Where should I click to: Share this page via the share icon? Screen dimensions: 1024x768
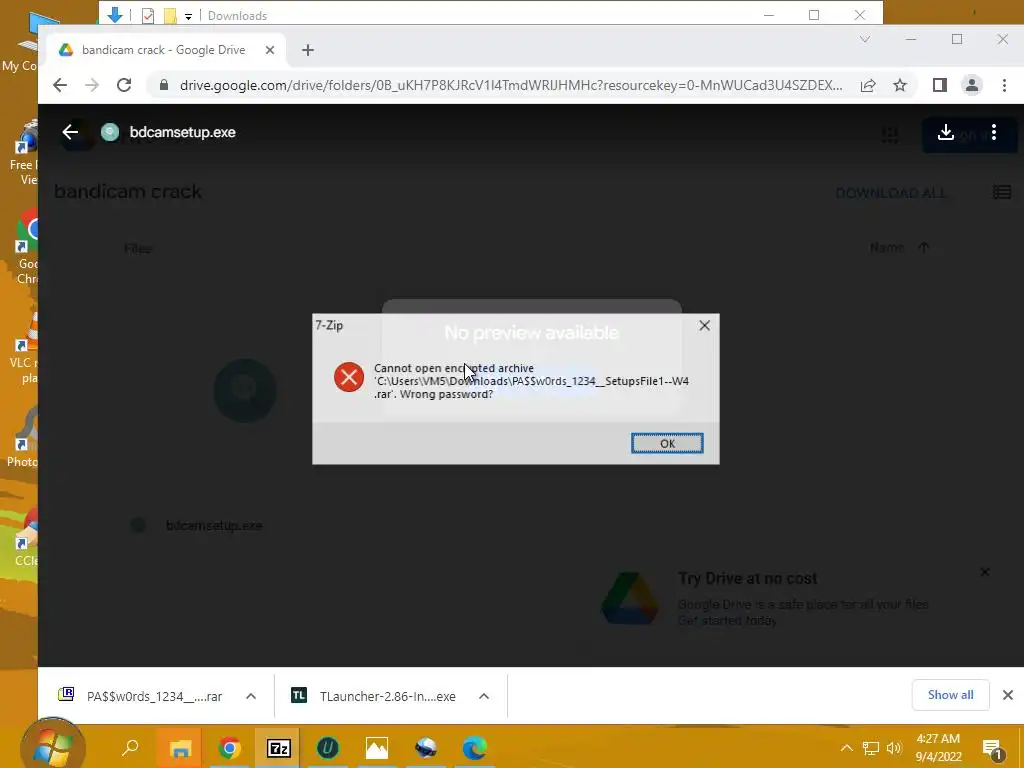pyautogui.click(x=868, y=85)
